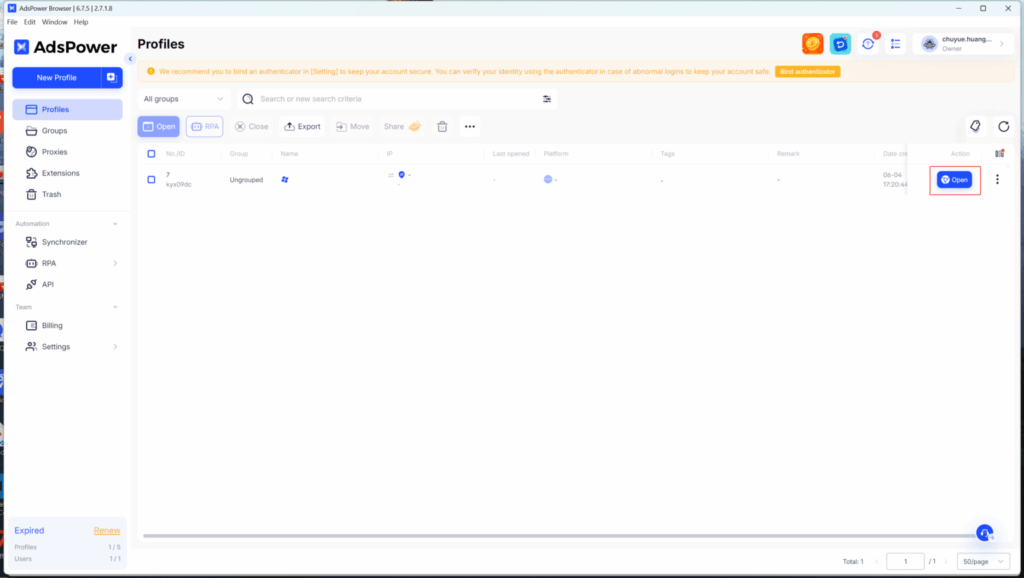
Task: Open Extensions in the sidebar
Action: [67, 173]
